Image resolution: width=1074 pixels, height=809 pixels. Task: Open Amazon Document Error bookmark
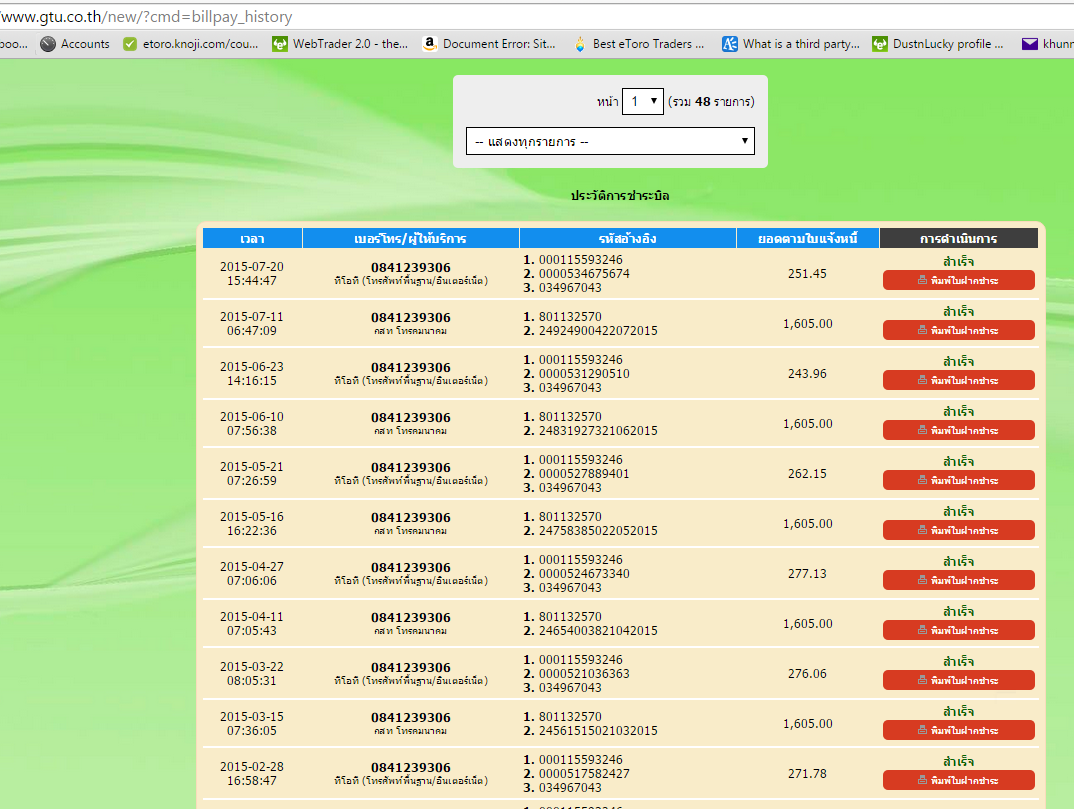(489, 44)
